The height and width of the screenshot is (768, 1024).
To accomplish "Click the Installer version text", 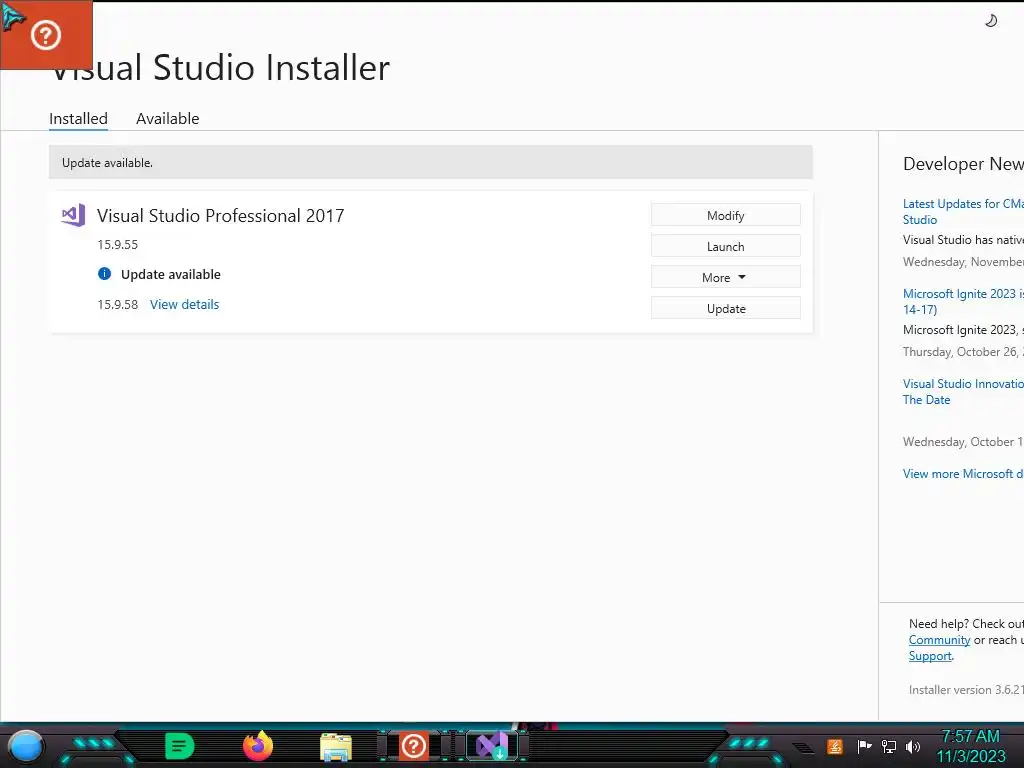I will coord(966,690).
